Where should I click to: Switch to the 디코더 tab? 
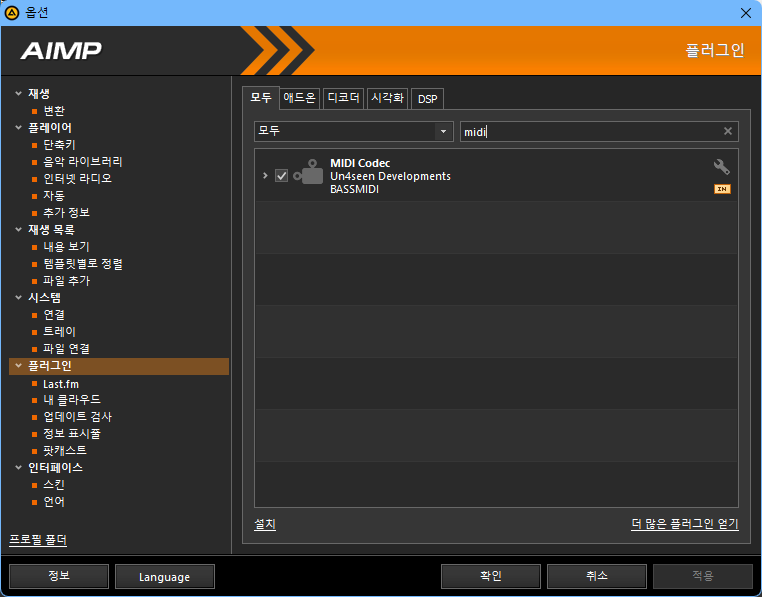(343, 98)
